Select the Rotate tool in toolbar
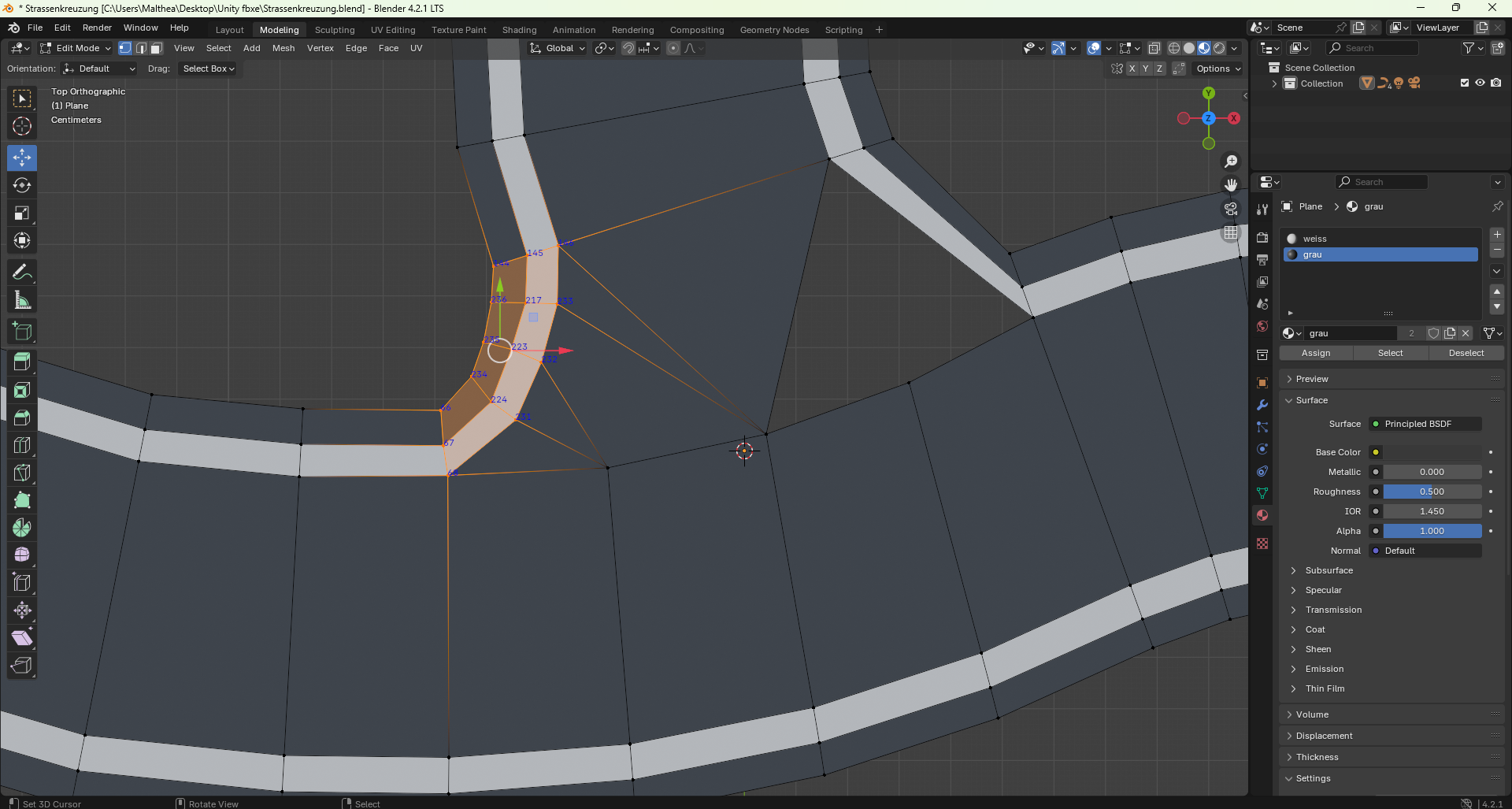The width and height of the screenshot is (1512, 809). pos(22,185)
